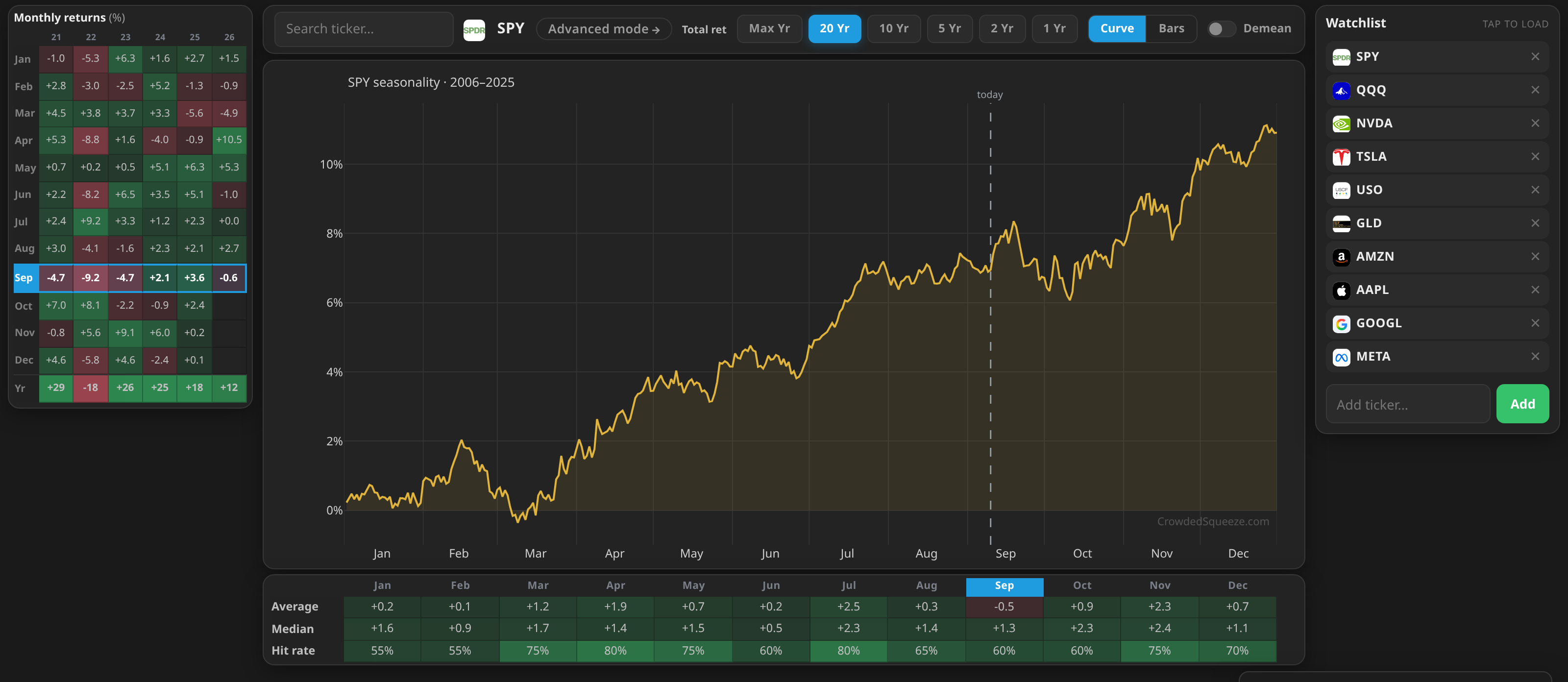Click the +10.5 April 26 cell
The width and height of the screenshot is (1568, 682).
[x=229, y=140]
